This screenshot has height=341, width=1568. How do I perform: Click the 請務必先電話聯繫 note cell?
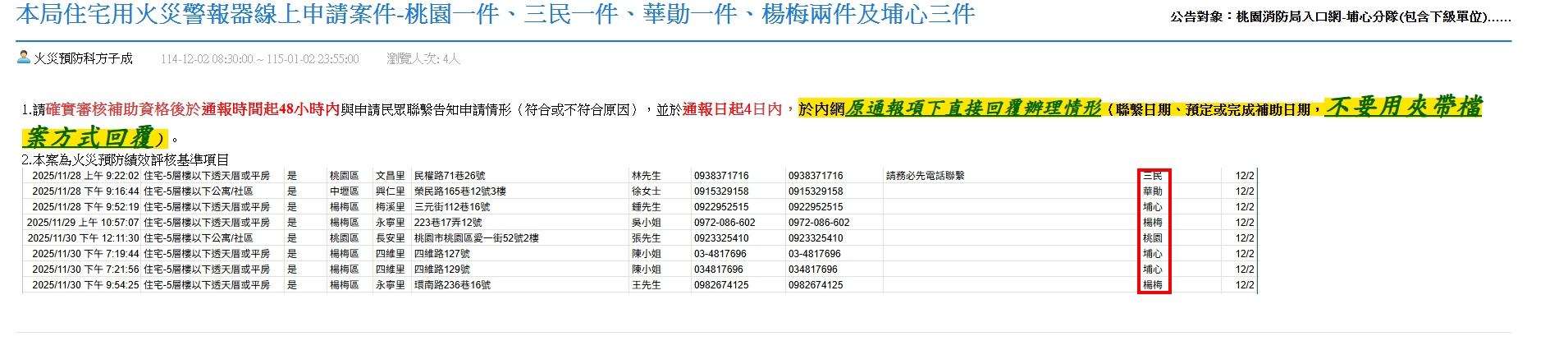(925, 176)
